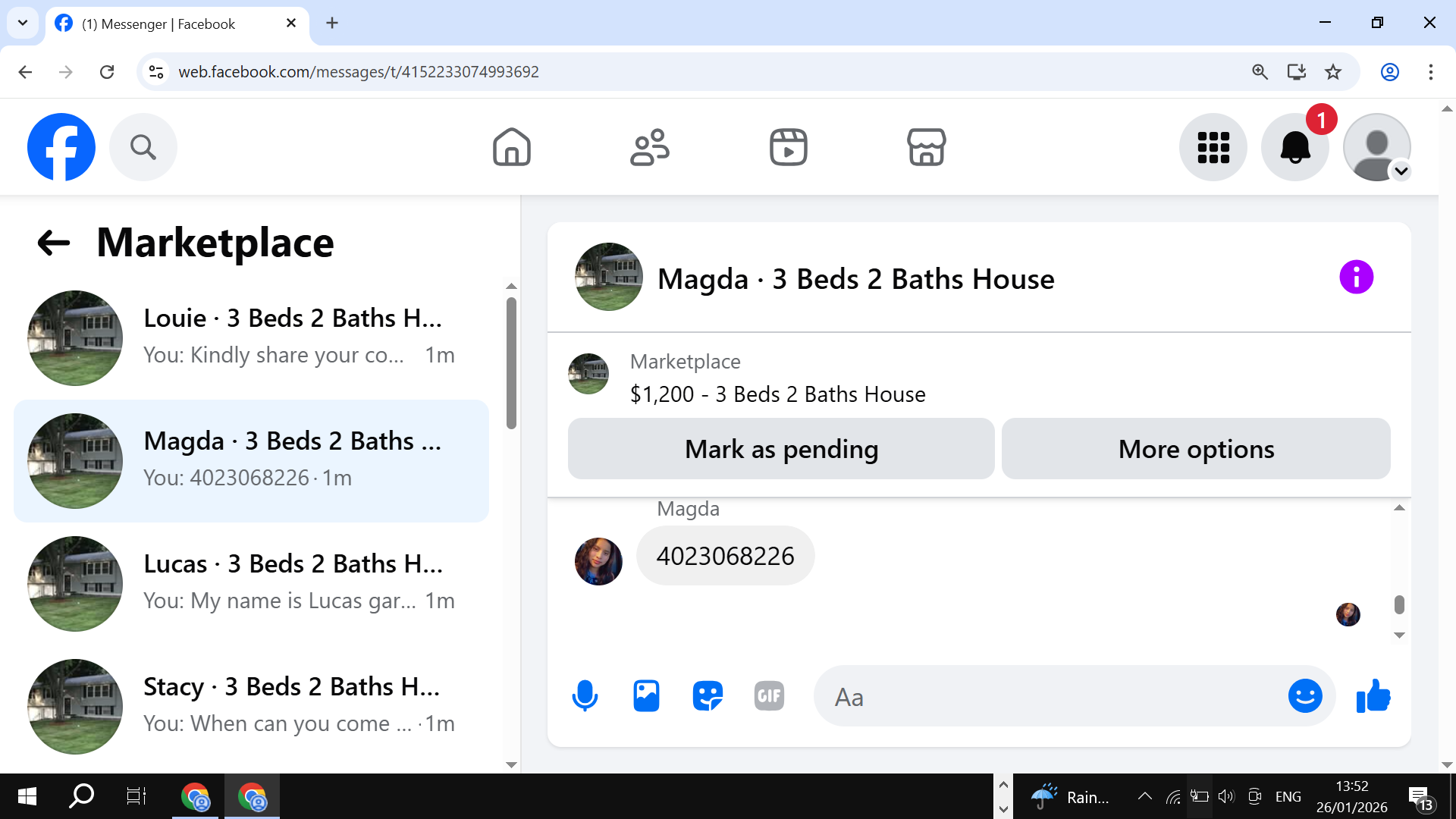
Task: Open the Marketplace tab in top navigation
Action: point(926,147)
